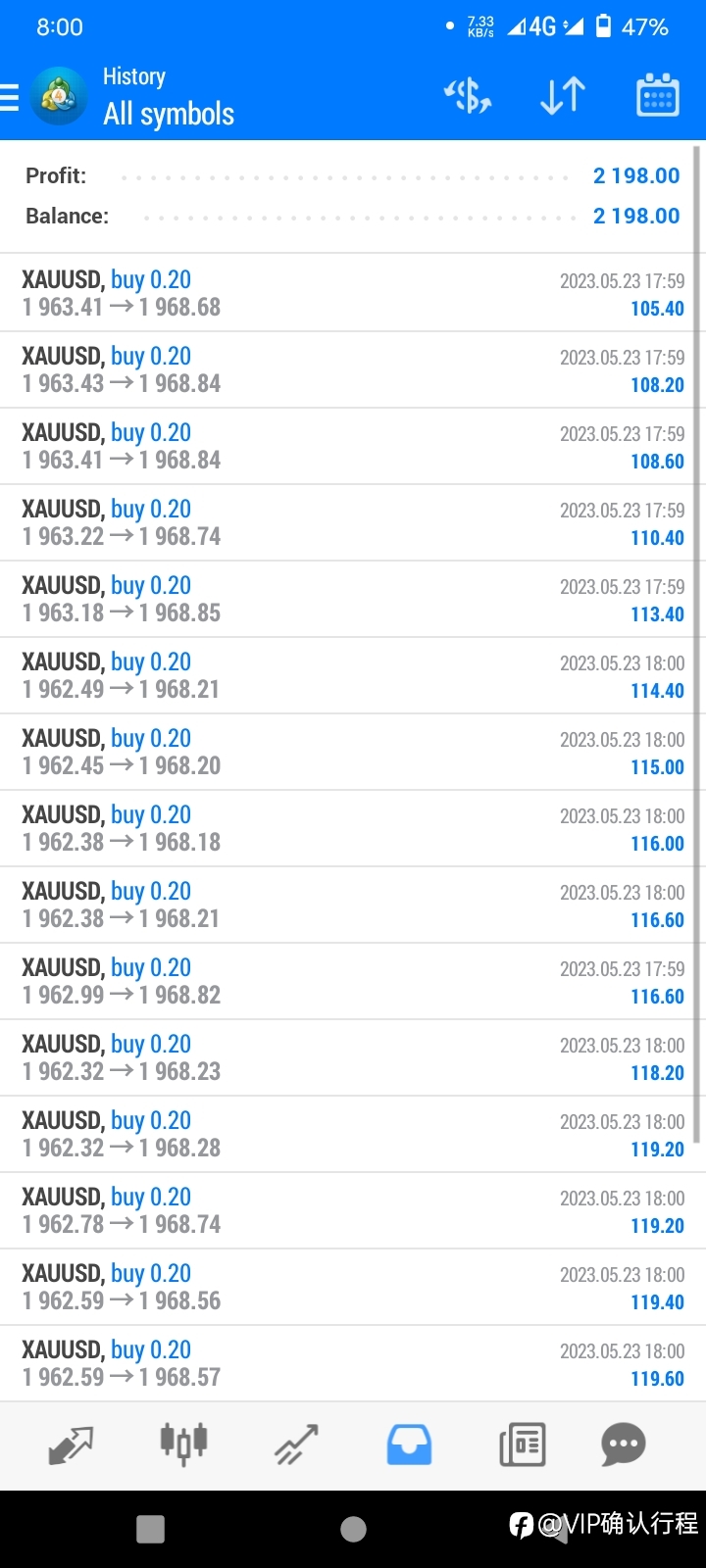Open the Messages chat bubble tab
The width and height of the screenshot is (706, 1568).
[x=624, y=1445]
